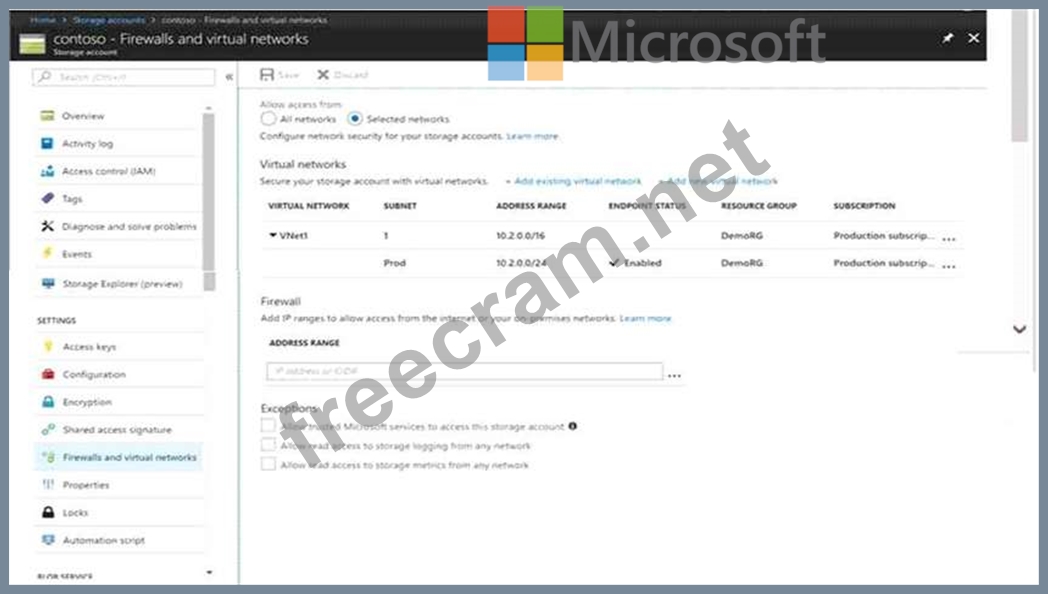Click the Automation script icon
1048x594 pixels.
pyautogui.click(x=48, y=540)
